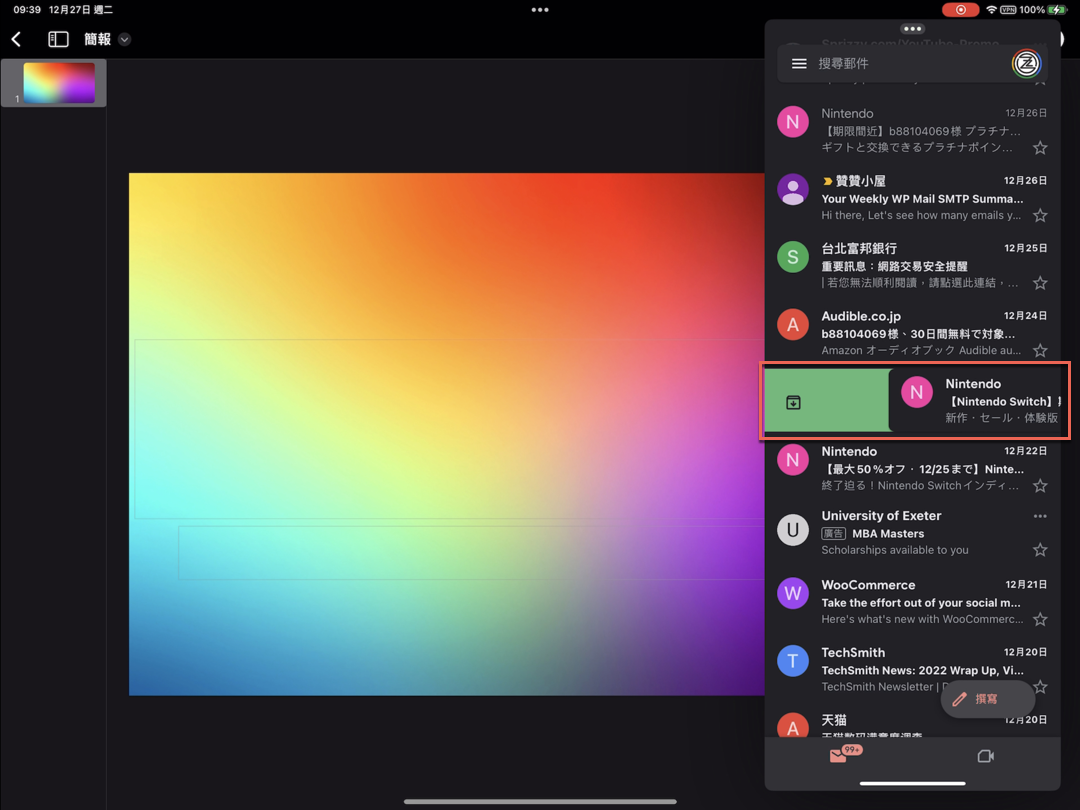The width and height of the screenshot is (1080, 810).
Task: Star the Audible.co.jp email
Action: 1040,351
